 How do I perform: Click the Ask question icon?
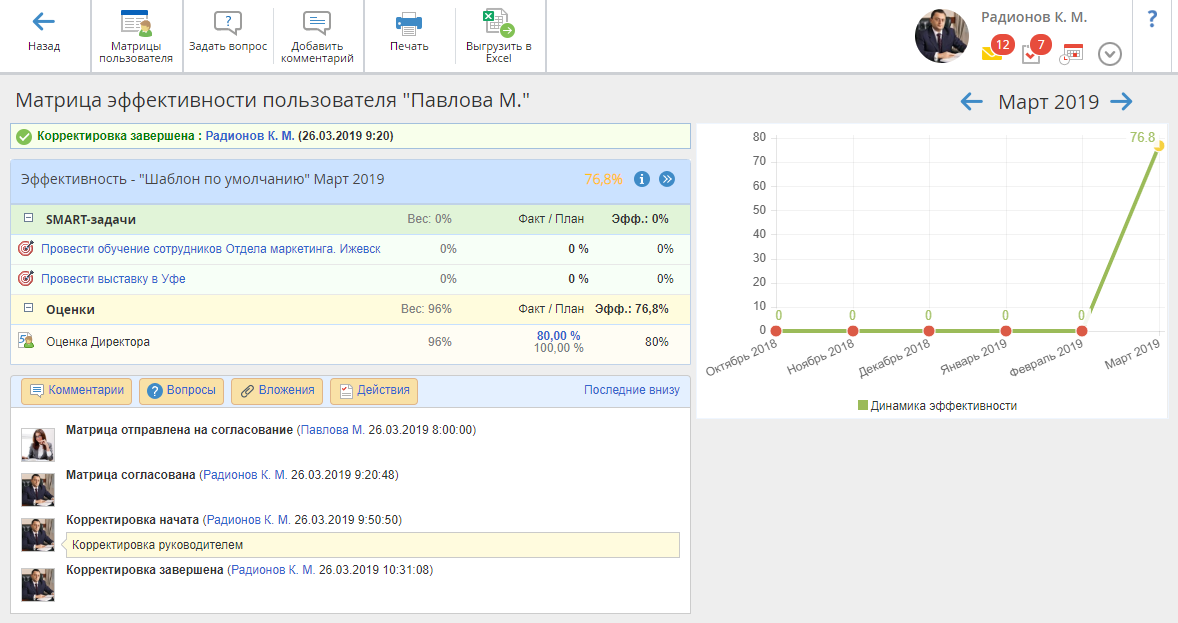228,23
